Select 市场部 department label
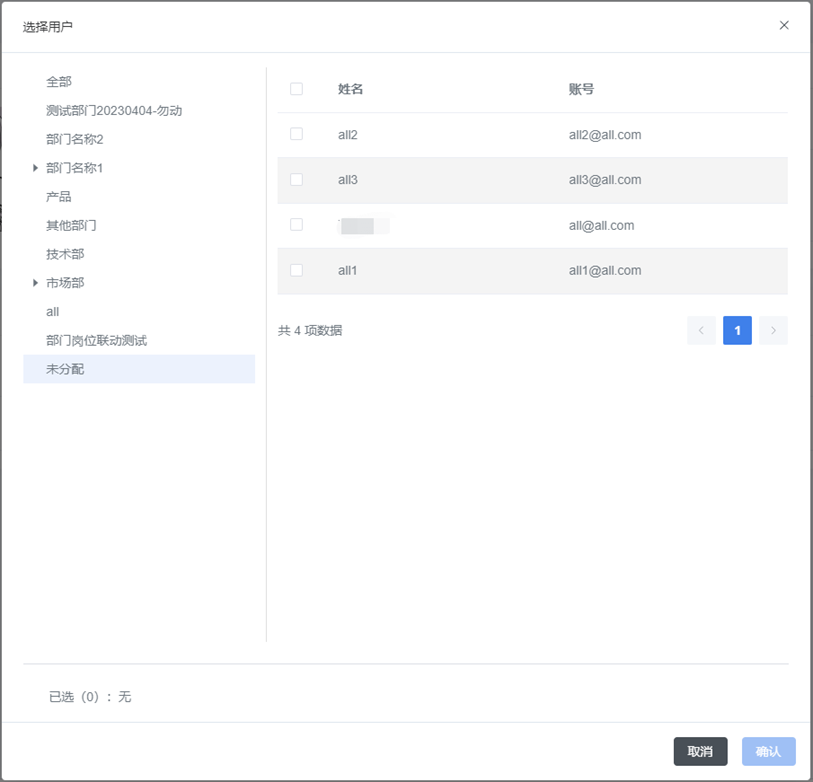 pyautogui.click(x=65, y=283)
